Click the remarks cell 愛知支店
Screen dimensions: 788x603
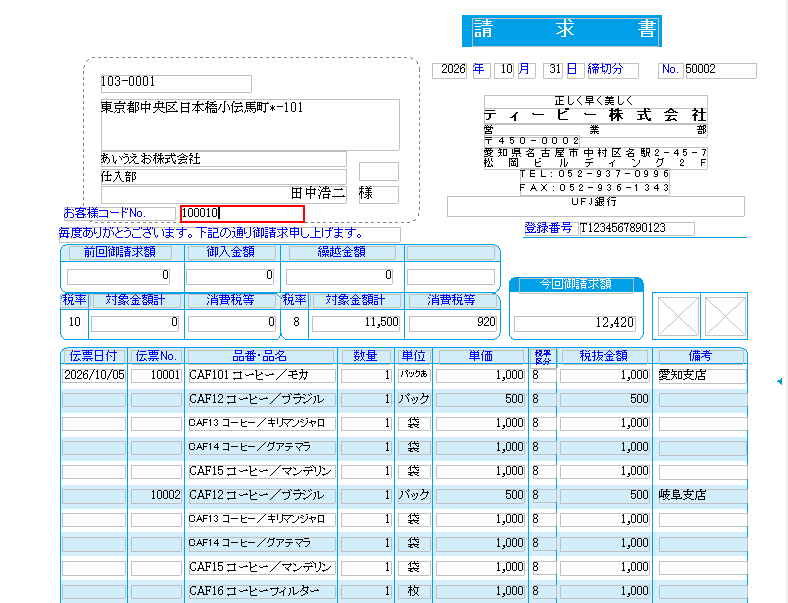tap(702, 375)
